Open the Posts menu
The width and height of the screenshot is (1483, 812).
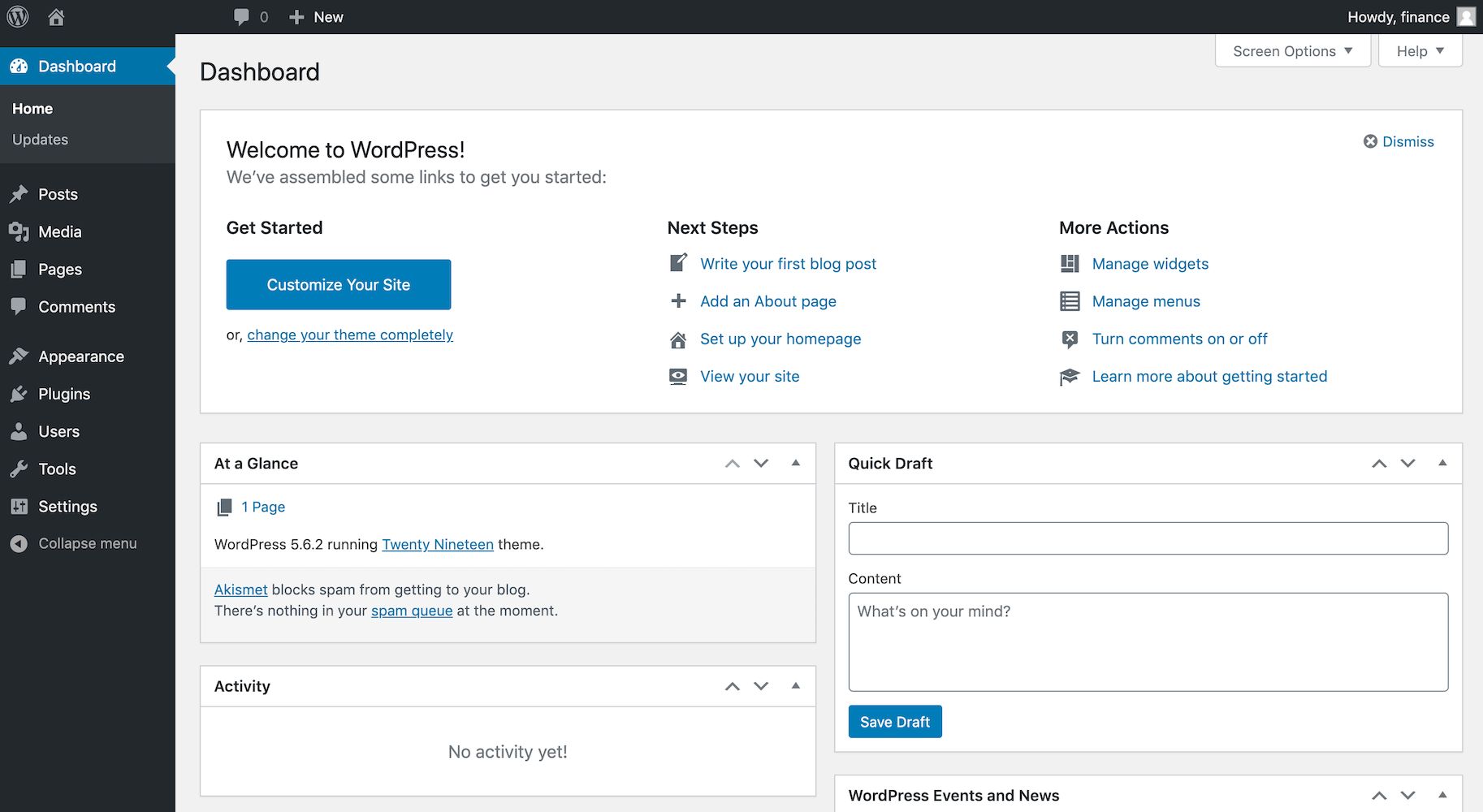coord(88,194)
